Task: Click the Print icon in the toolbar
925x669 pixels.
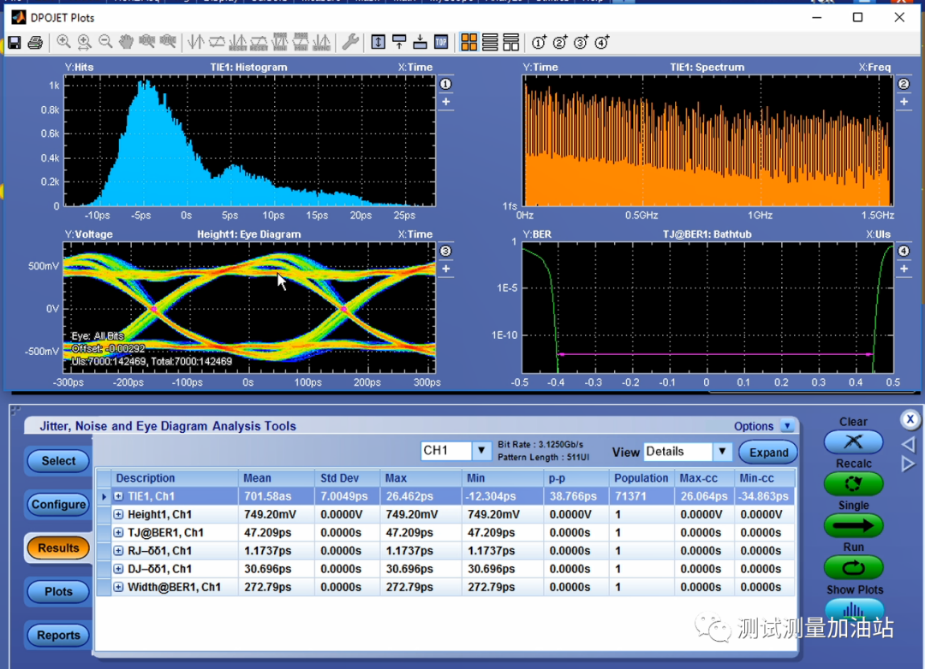Action: (35, 42)
